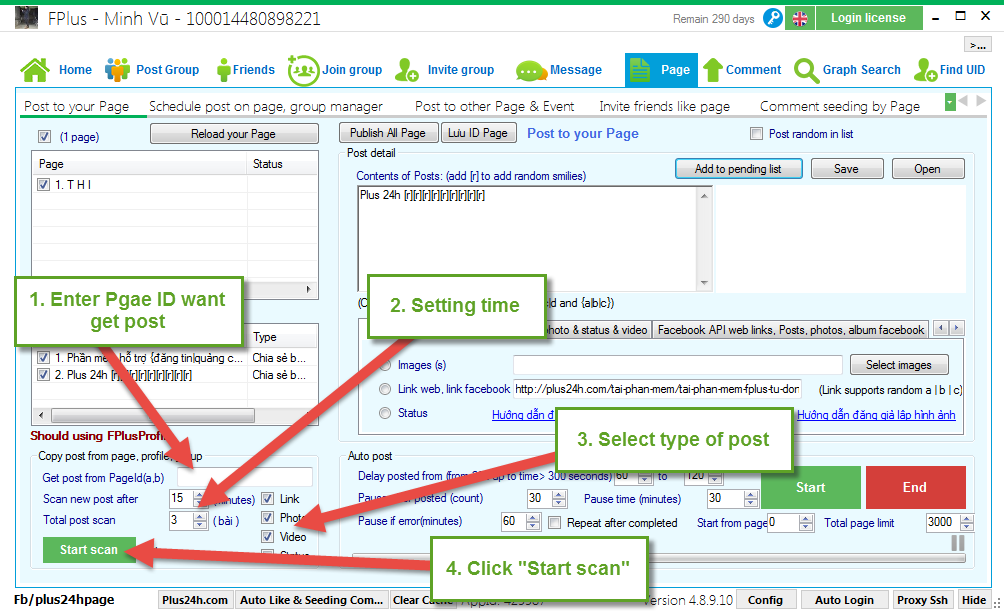The height and width of the screenshot is (612, 1004).
Task: Select the Page document icon
Action: pyautogui.click(x=639, y=70)
